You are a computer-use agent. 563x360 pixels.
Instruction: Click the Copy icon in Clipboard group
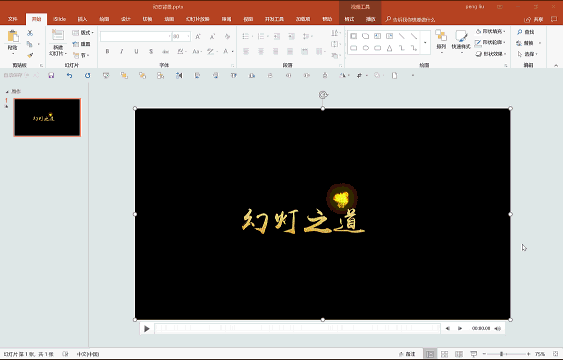pyautogui.click(x=30, y=44)
